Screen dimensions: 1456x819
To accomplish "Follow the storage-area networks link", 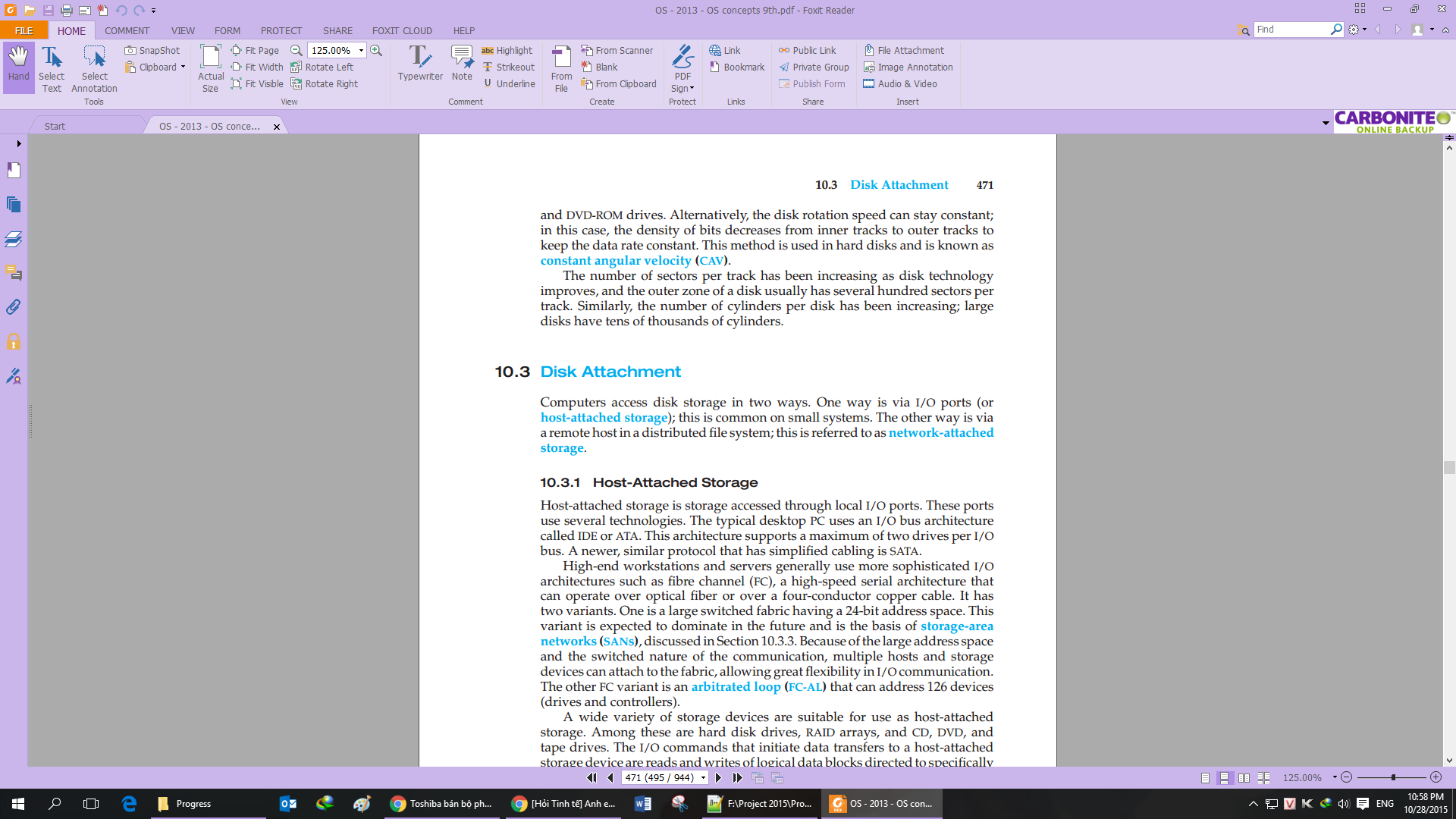I will 956,626.
